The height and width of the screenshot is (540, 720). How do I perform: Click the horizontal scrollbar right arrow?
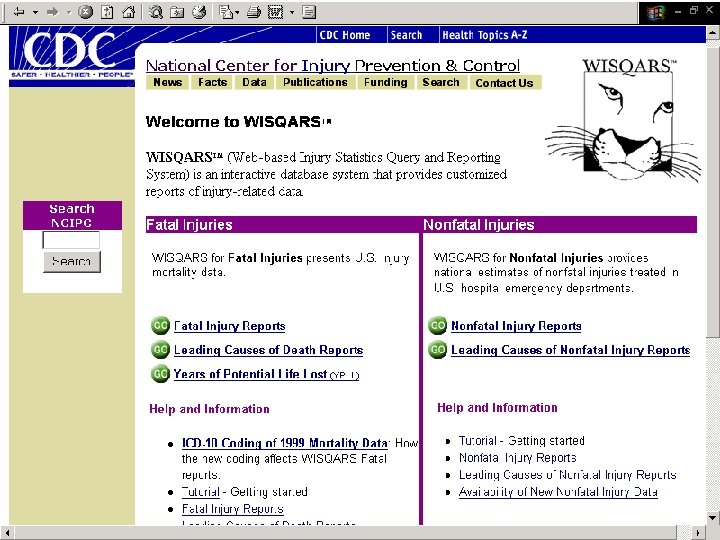[x=698, y=533]
